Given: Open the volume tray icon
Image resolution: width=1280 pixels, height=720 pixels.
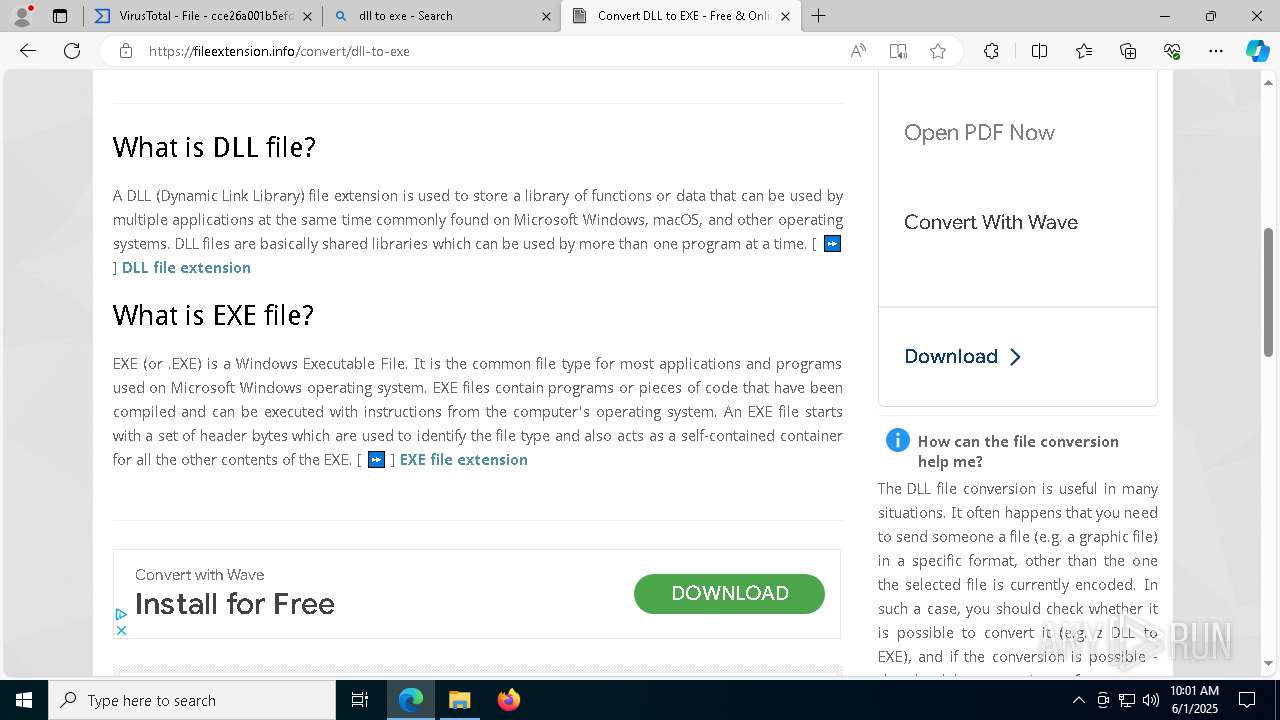Looking at the screenshot, I should click(1150, 700).
